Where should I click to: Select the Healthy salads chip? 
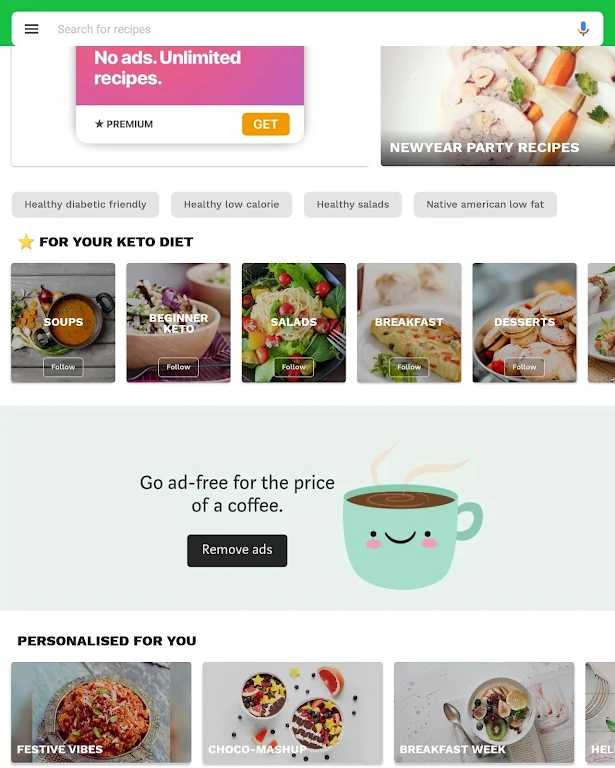(353, 205)
